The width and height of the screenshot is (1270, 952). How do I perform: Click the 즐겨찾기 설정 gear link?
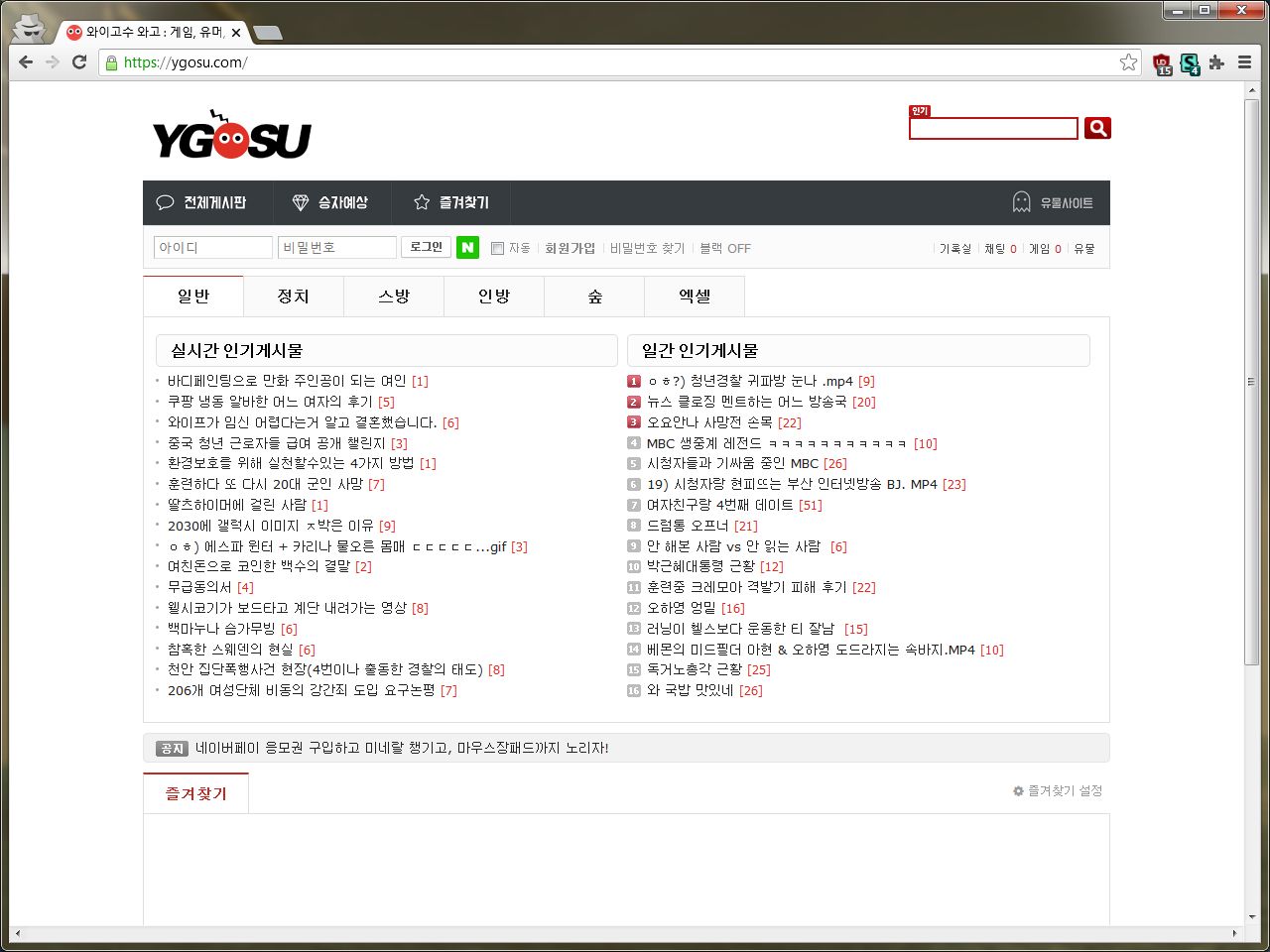click(x=1058, y=790)
